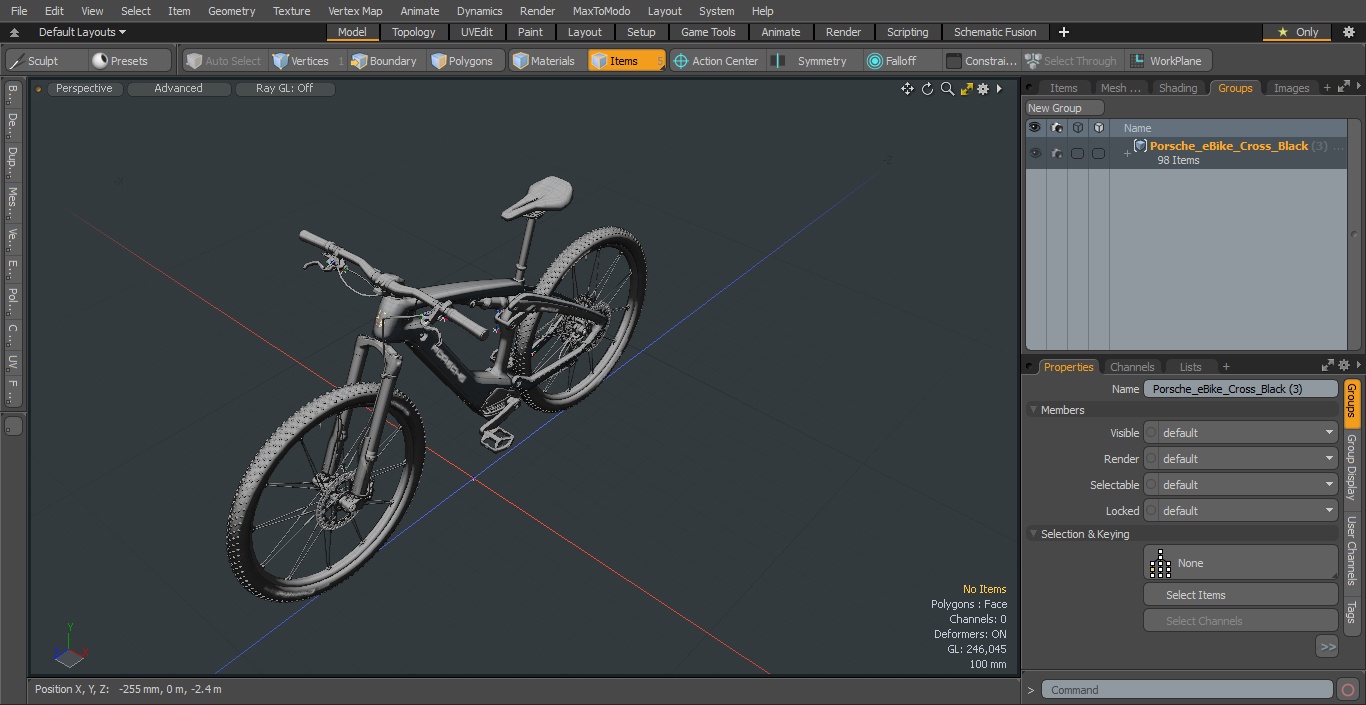Toggle the Locked channel circle
The height and width of the screenshot is (705, 1366).
(x=1151, y=511)
